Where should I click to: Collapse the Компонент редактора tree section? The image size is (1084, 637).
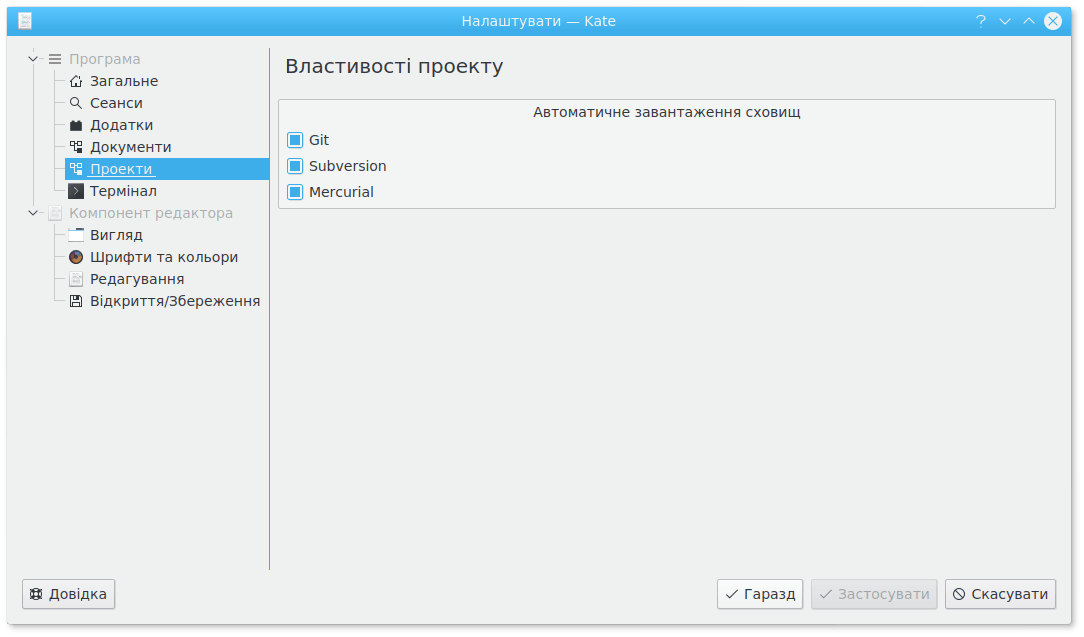click(34, 213)
